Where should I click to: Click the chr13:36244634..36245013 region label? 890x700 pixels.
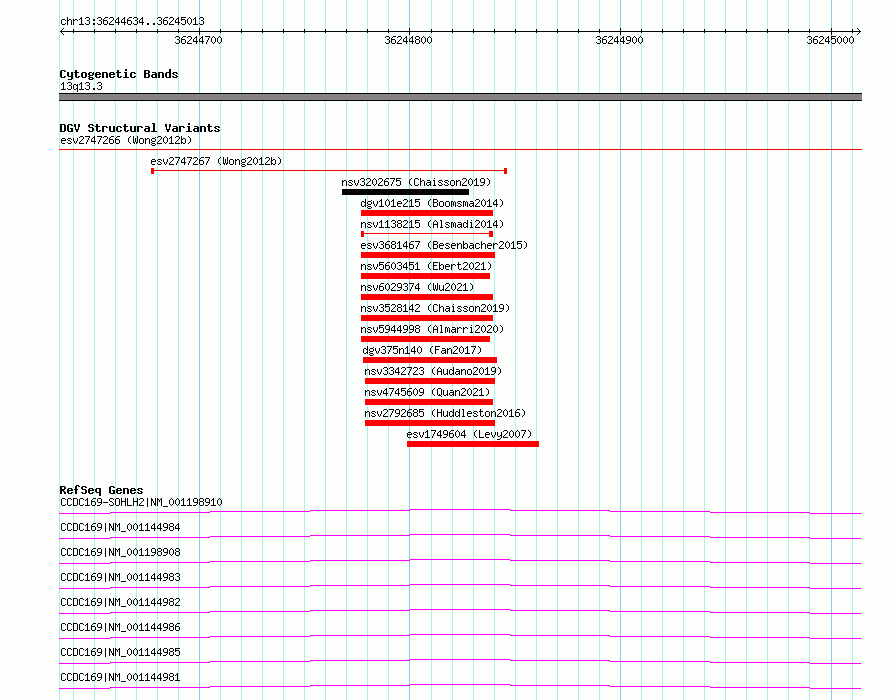pyautogui.click(x=132, y=21)
